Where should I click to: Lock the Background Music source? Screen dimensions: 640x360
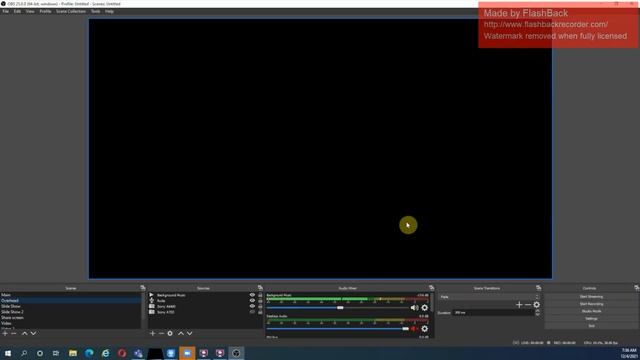[260, 295]
